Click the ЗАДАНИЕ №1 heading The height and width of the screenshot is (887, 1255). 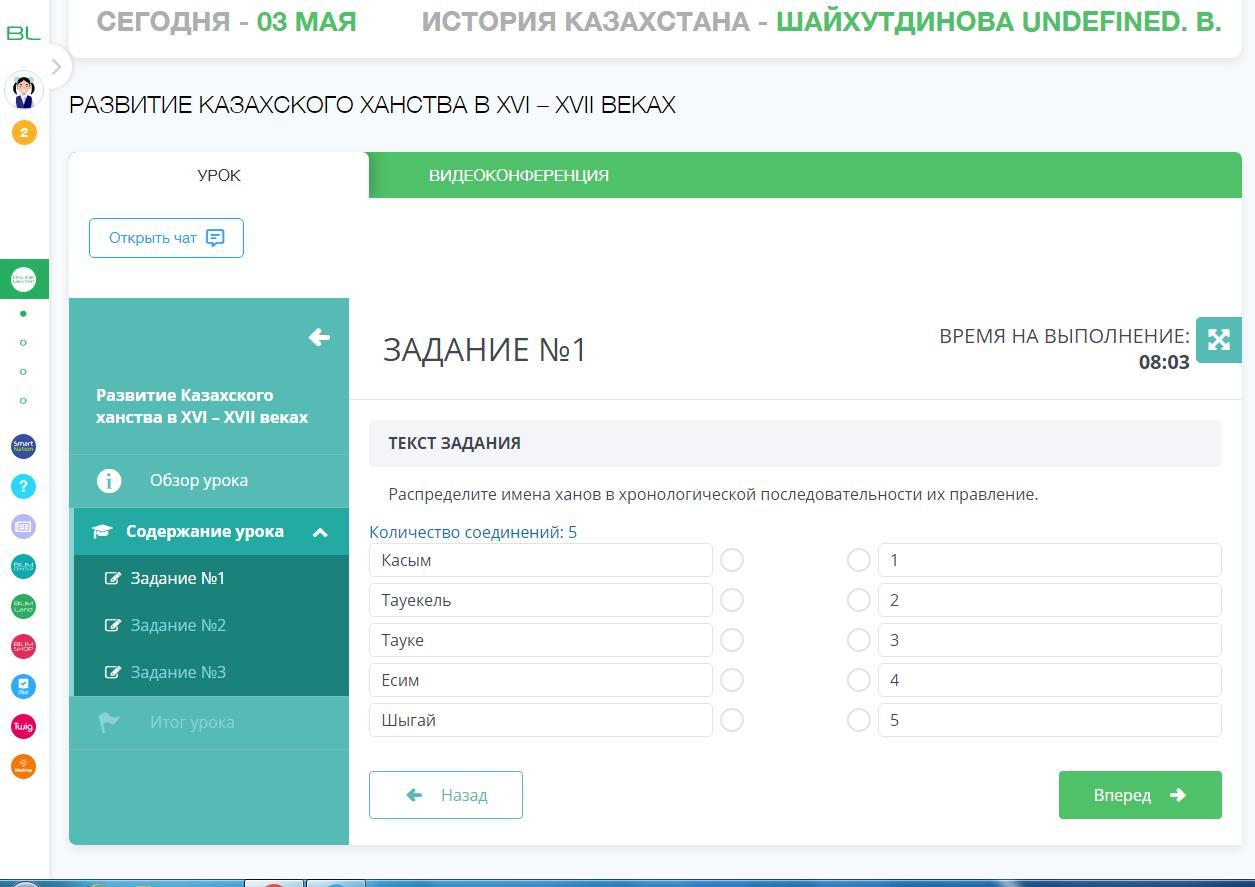pyautogui.click(x=485, y=349)
